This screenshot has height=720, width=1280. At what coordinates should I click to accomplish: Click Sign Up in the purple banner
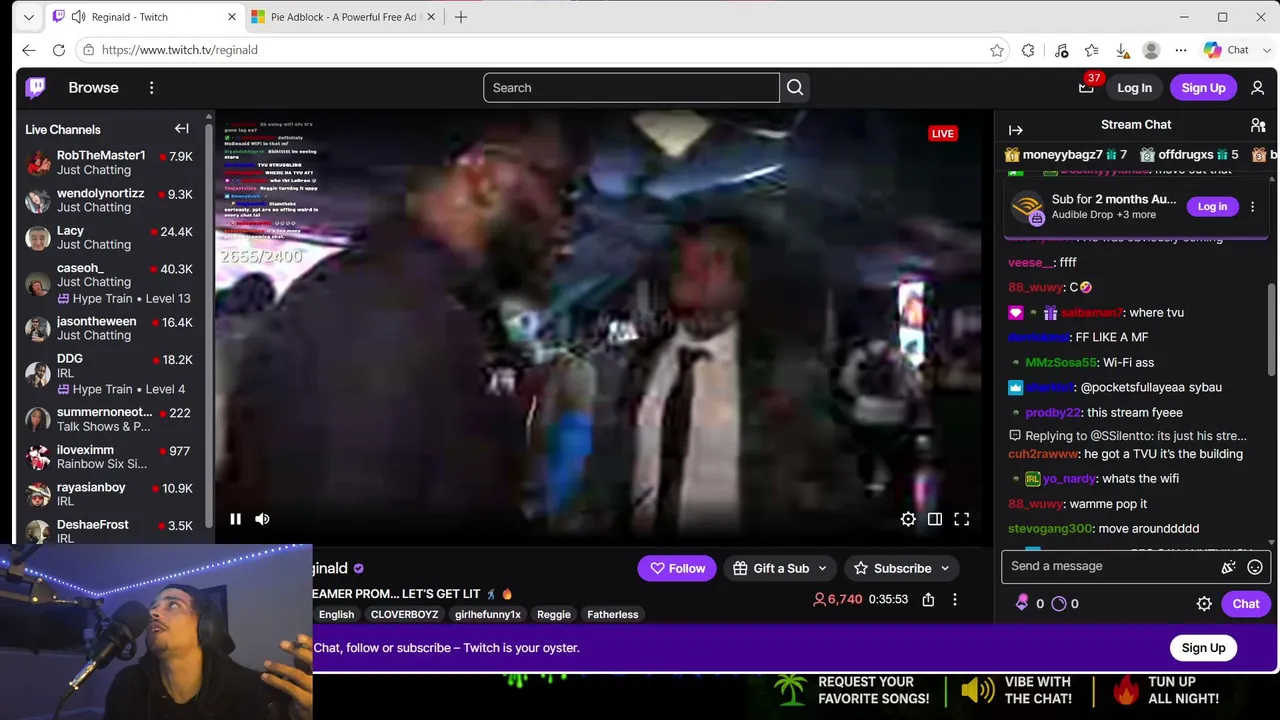(x=1203, y=648)
